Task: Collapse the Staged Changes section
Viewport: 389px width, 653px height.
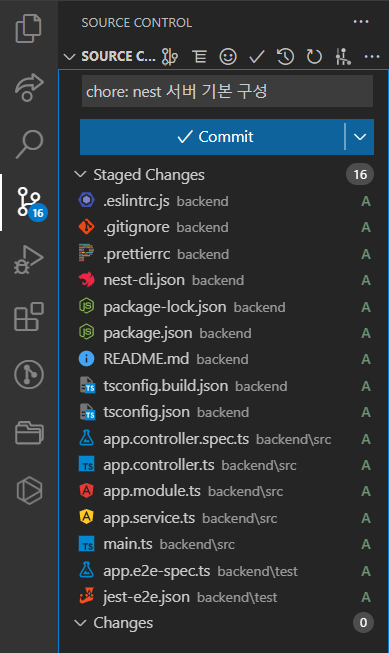Action: pos(80,174)
